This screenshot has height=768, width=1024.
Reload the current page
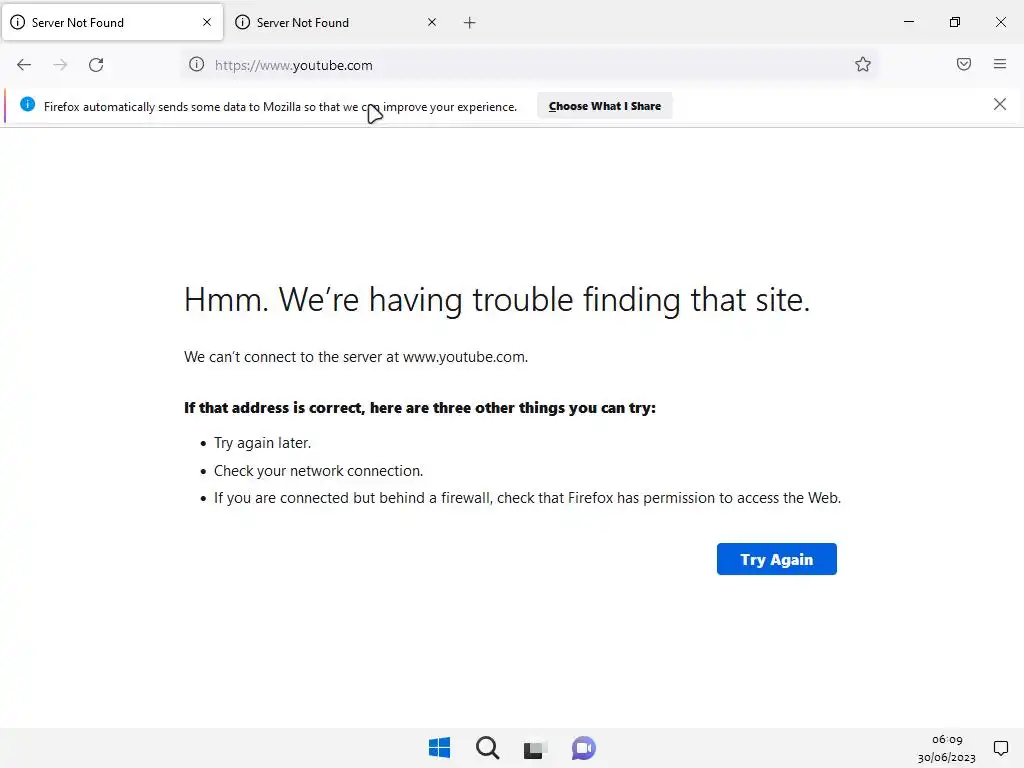(x=96, y=65)
